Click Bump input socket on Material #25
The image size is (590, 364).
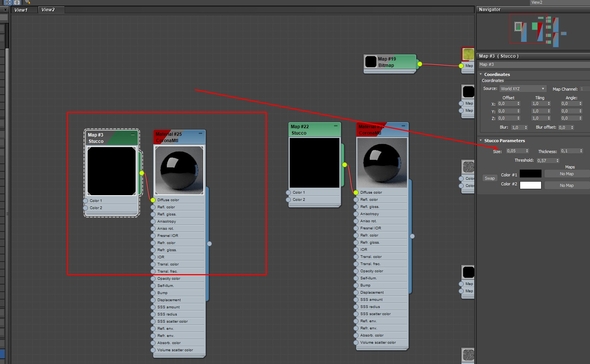pos(153,293)
